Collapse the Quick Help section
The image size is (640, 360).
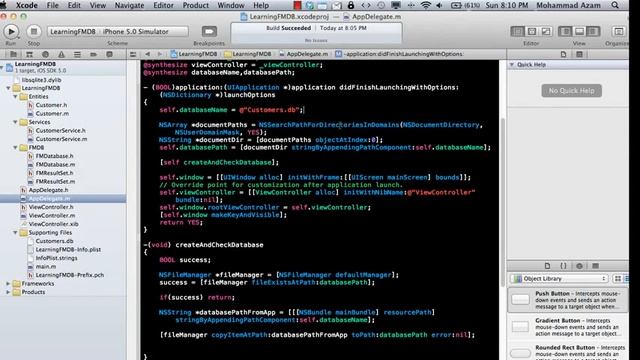click(512, 64)
